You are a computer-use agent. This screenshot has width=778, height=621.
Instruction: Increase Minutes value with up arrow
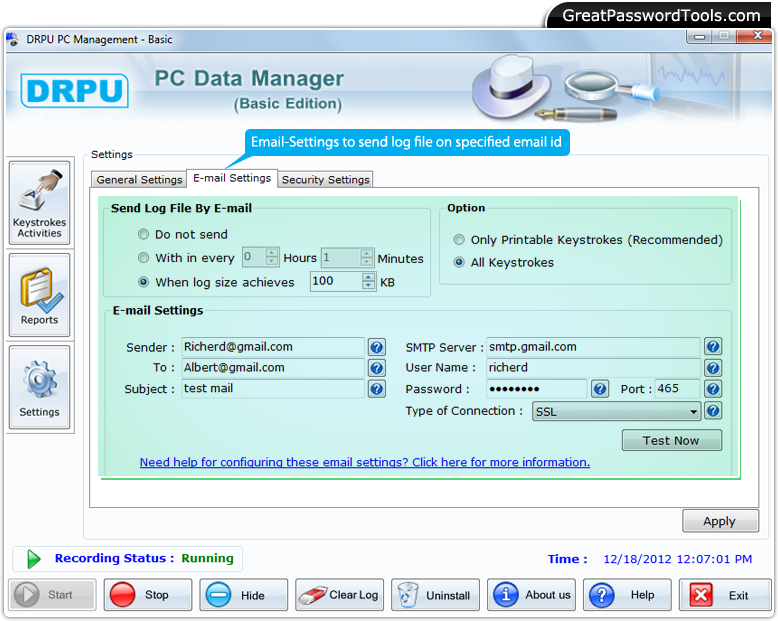click(367, 253)
